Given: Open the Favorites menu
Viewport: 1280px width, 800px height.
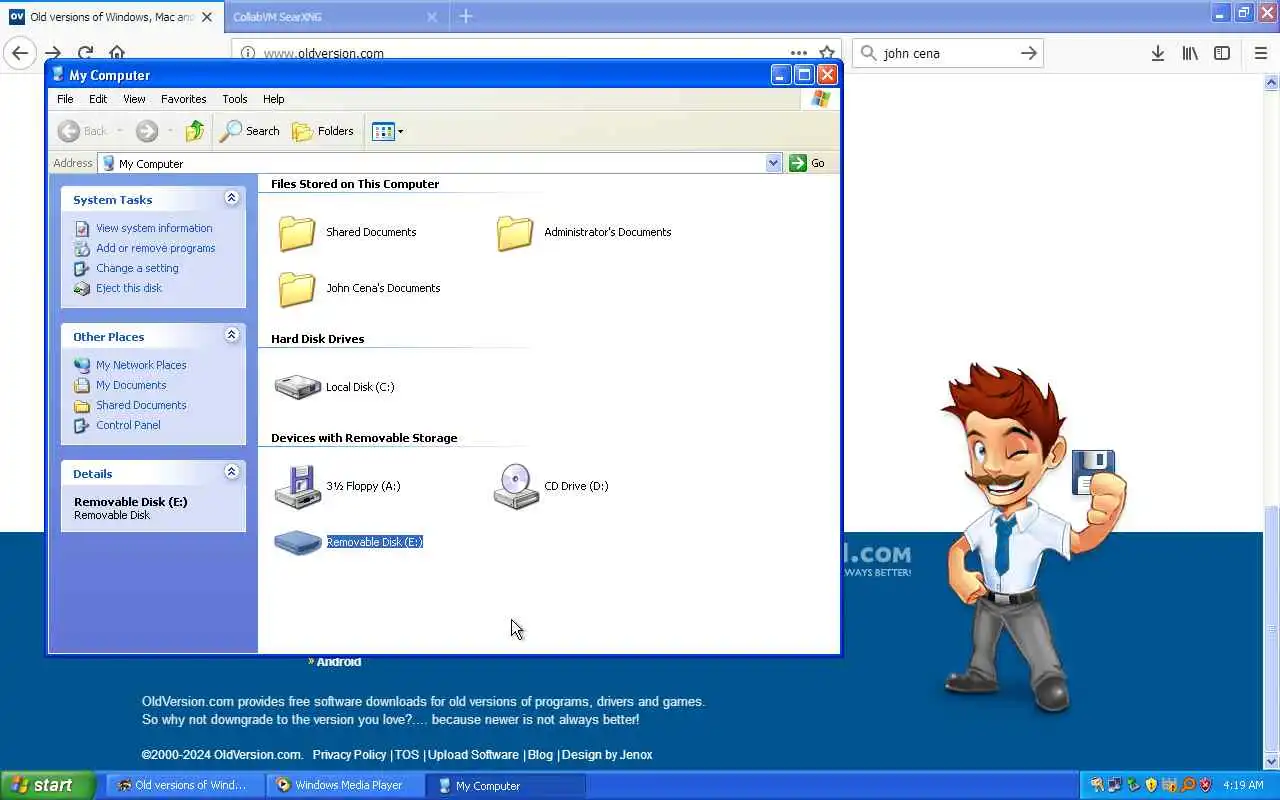Looking at the screenshot, I should [184, 99].
